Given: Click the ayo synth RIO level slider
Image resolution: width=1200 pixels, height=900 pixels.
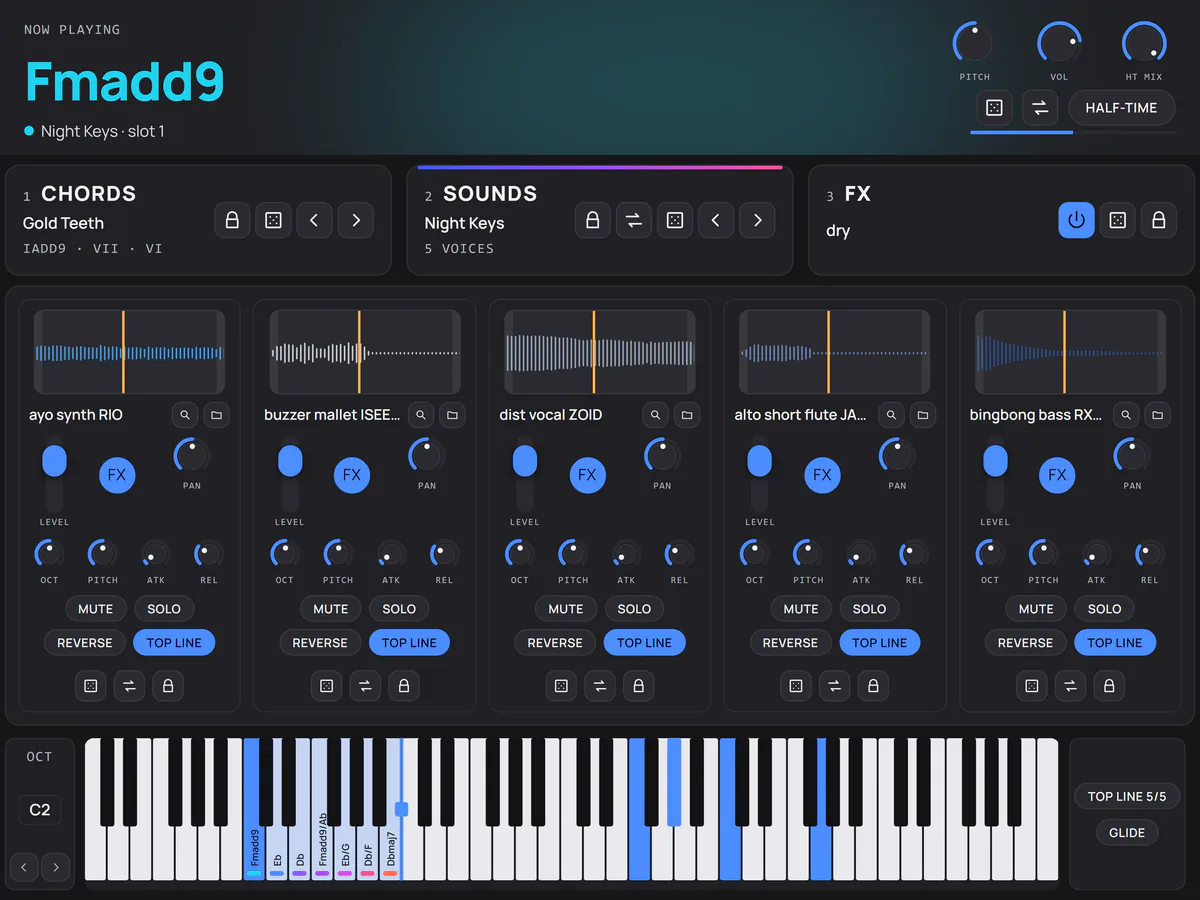Looking at the screenshot, I should 54,475.
